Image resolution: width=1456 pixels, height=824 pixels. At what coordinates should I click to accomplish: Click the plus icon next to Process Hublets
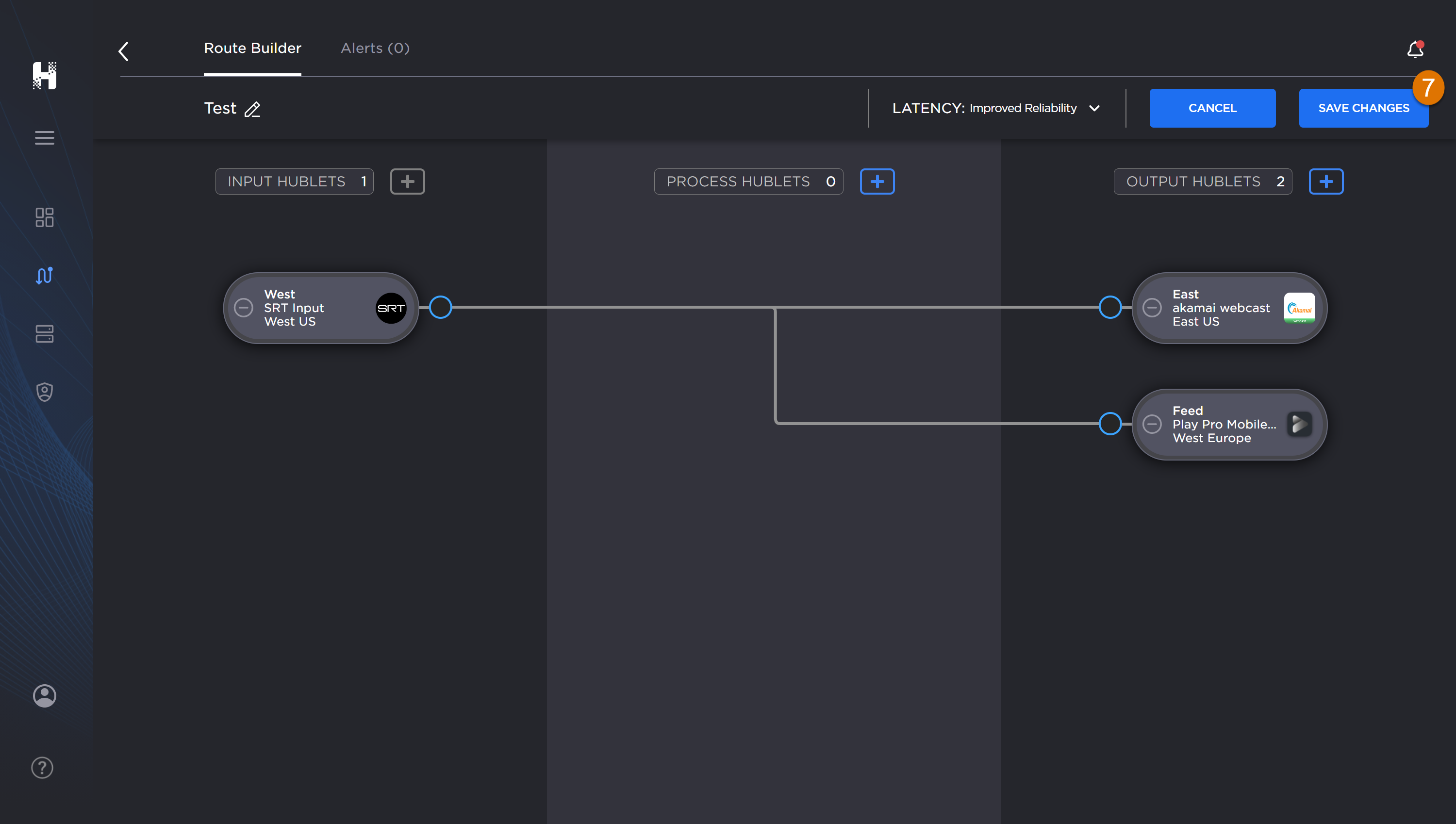coord(877,181)
